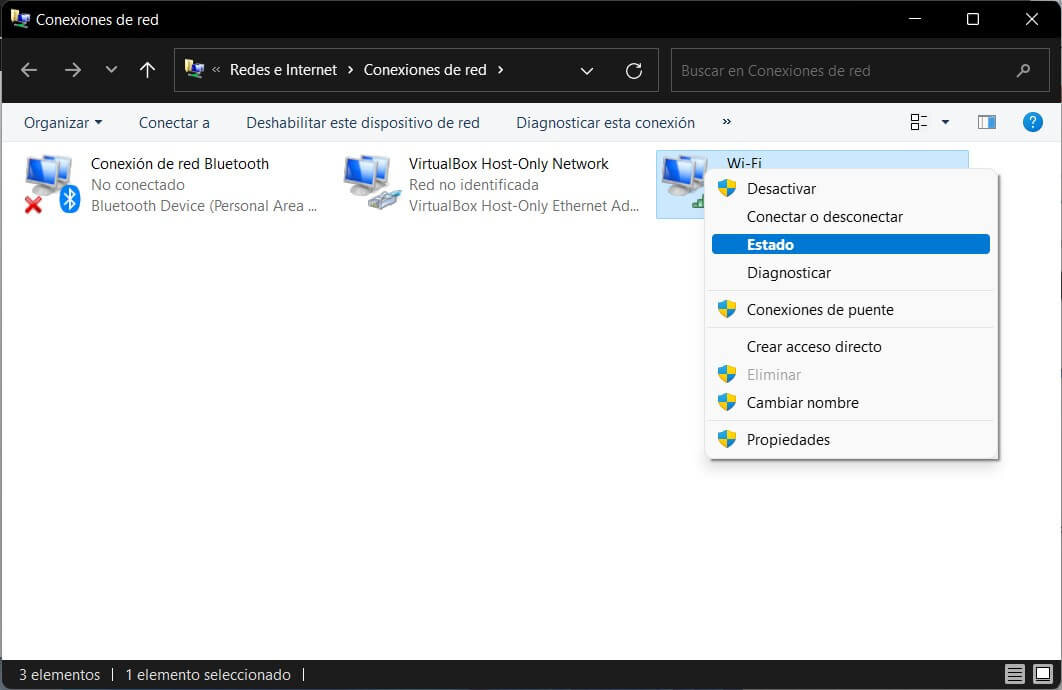Screen dimensions: 1062x690
Task: Open help with the question mark icon
Action: coord(1032,122)
